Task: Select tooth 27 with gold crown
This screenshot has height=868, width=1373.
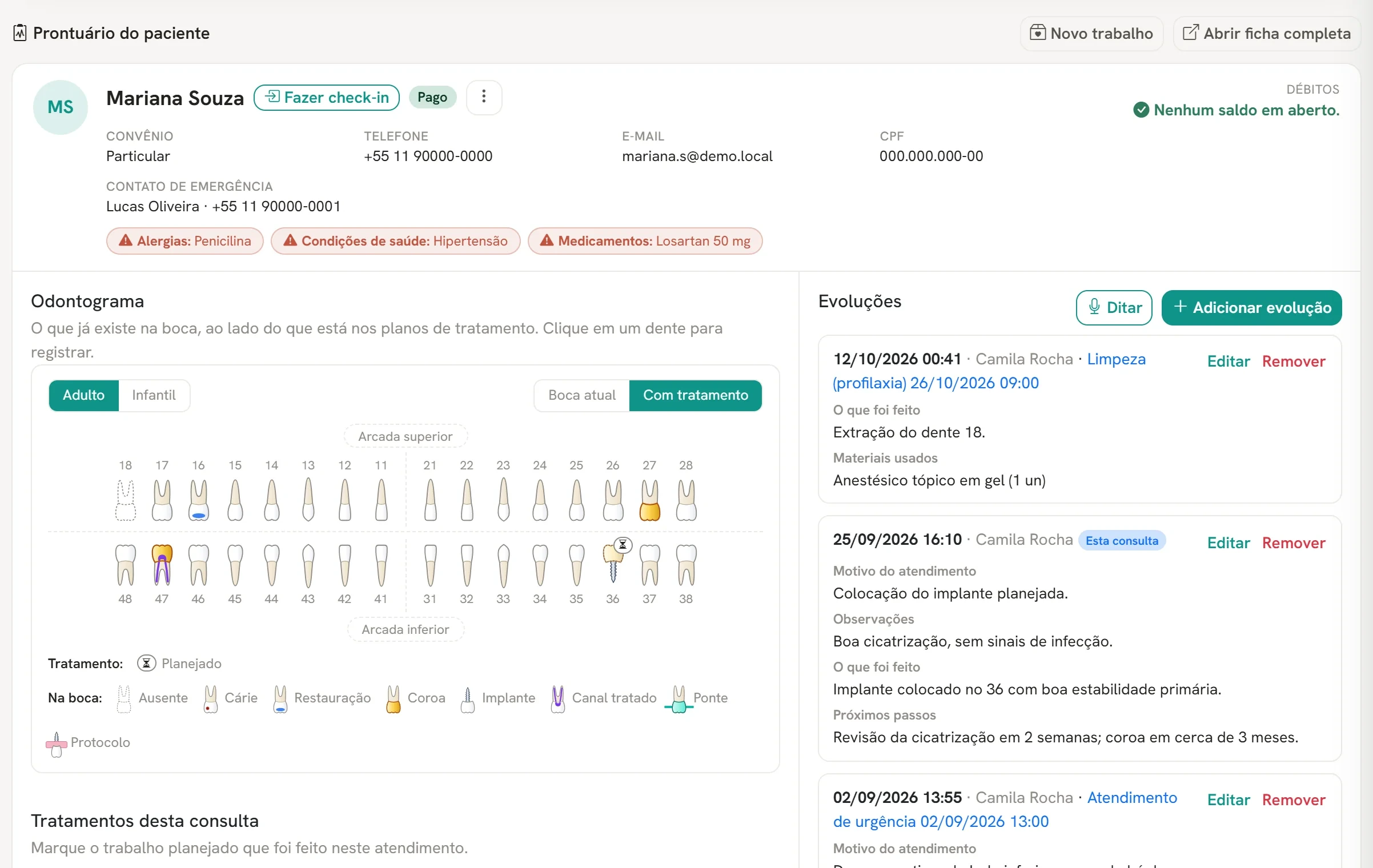Action: (650, 500)
